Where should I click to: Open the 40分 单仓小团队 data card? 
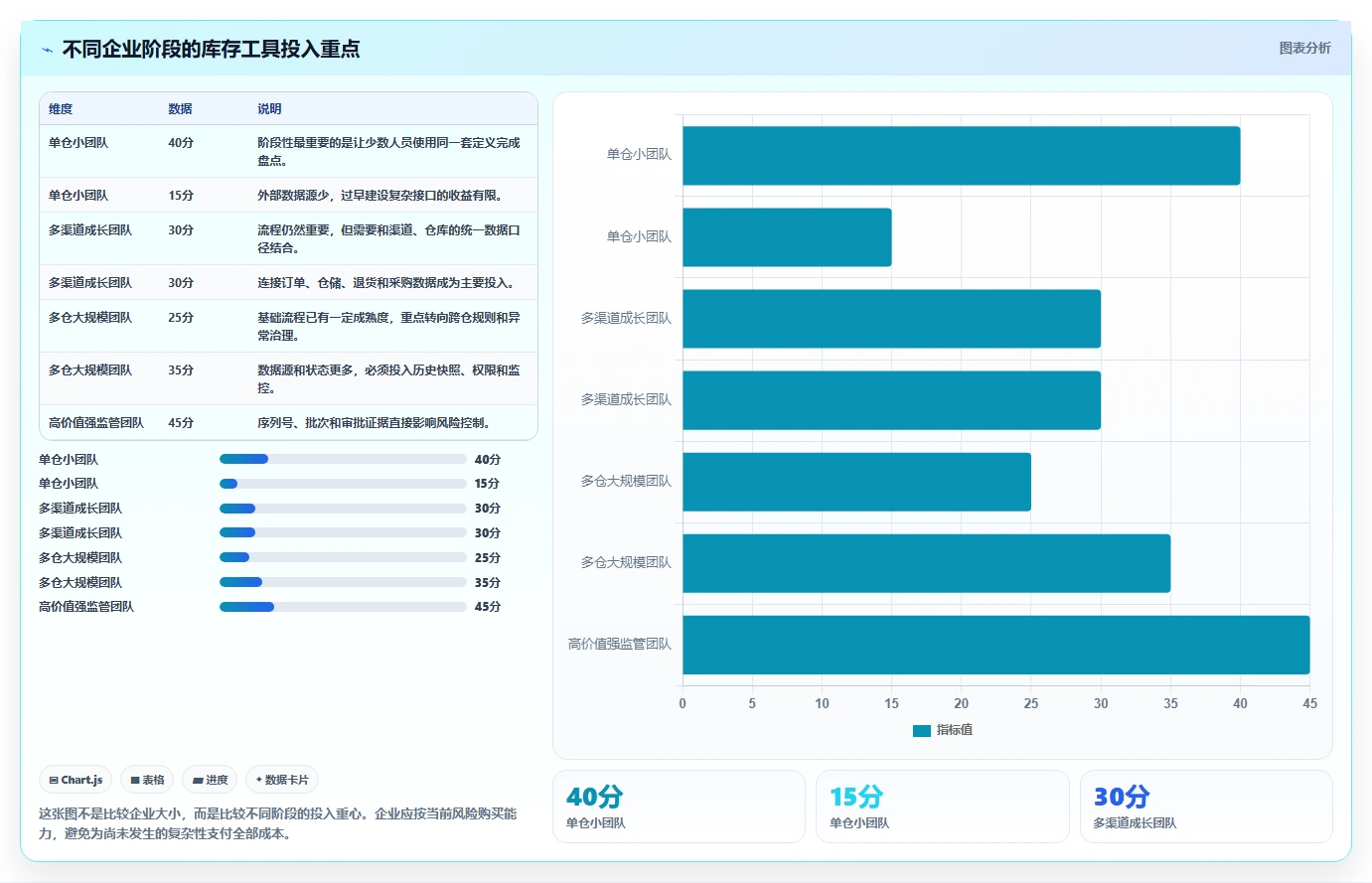pyautogui.click(x=679, y=807)
